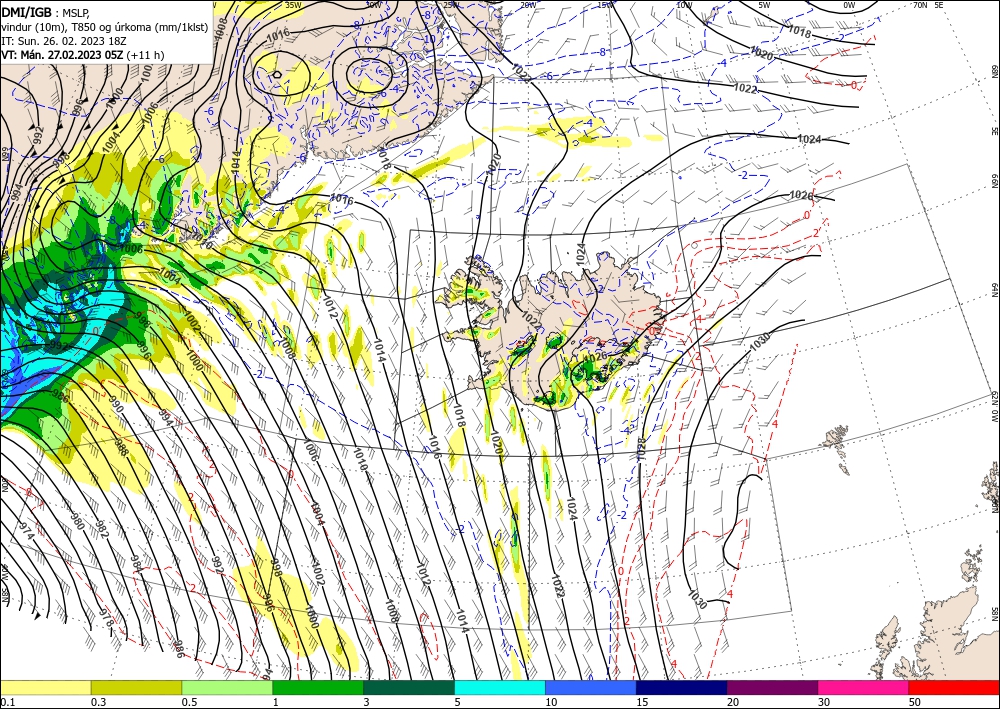Click the legend value label '0.5'
1000x709 pixels.
189,702
